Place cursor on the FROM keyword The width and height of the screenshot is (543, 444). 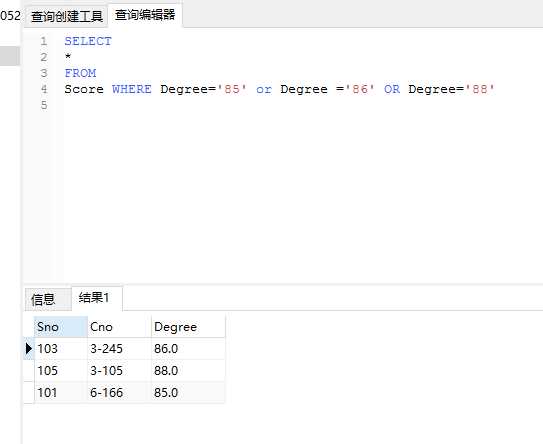[x=80, y=73]
